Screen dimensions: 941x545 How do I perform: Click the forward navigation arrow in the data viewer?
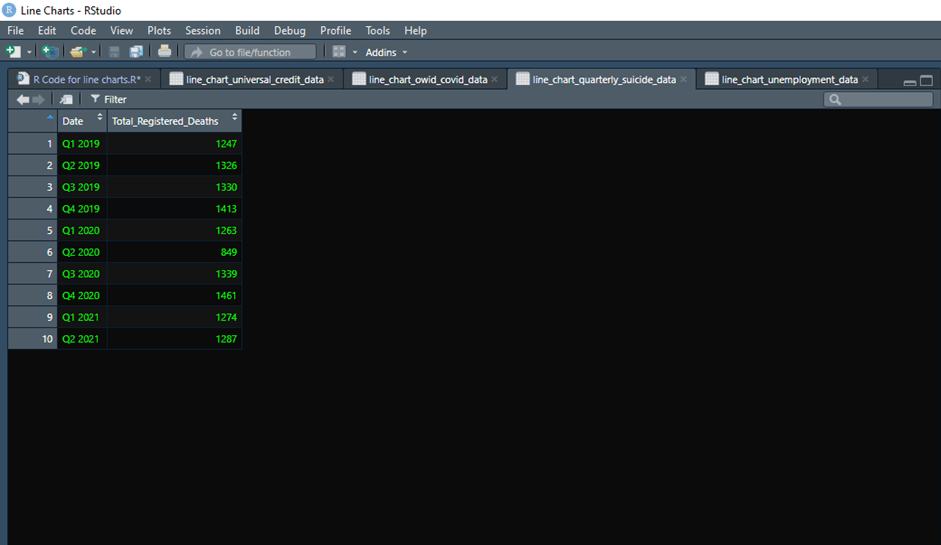coord(39,100)
